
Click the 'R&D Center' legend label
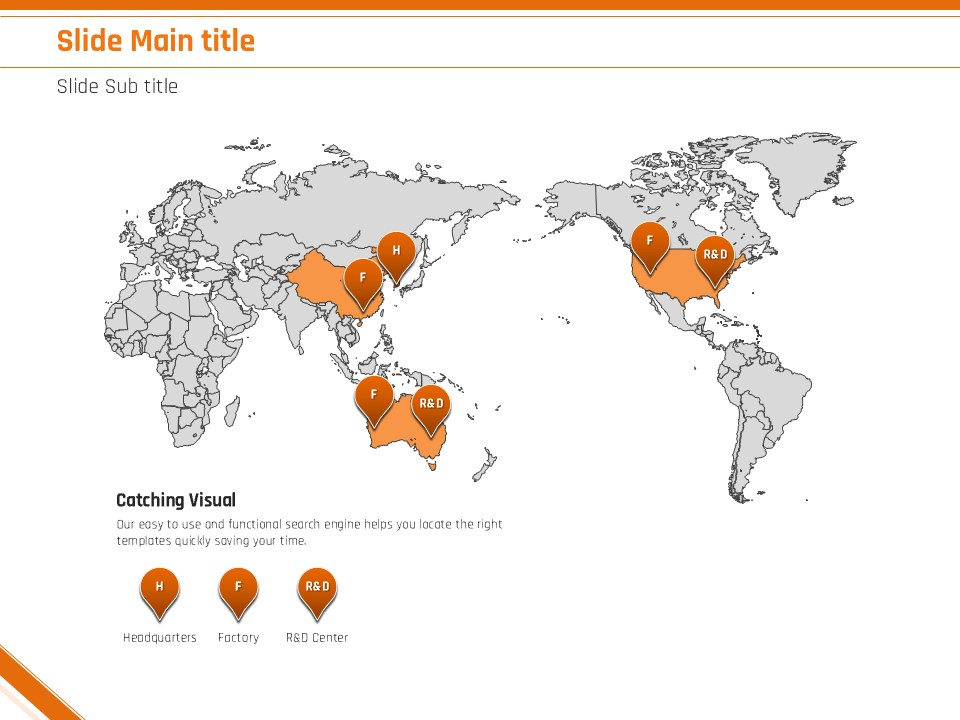pyautogui.click(x=317, y=638)
